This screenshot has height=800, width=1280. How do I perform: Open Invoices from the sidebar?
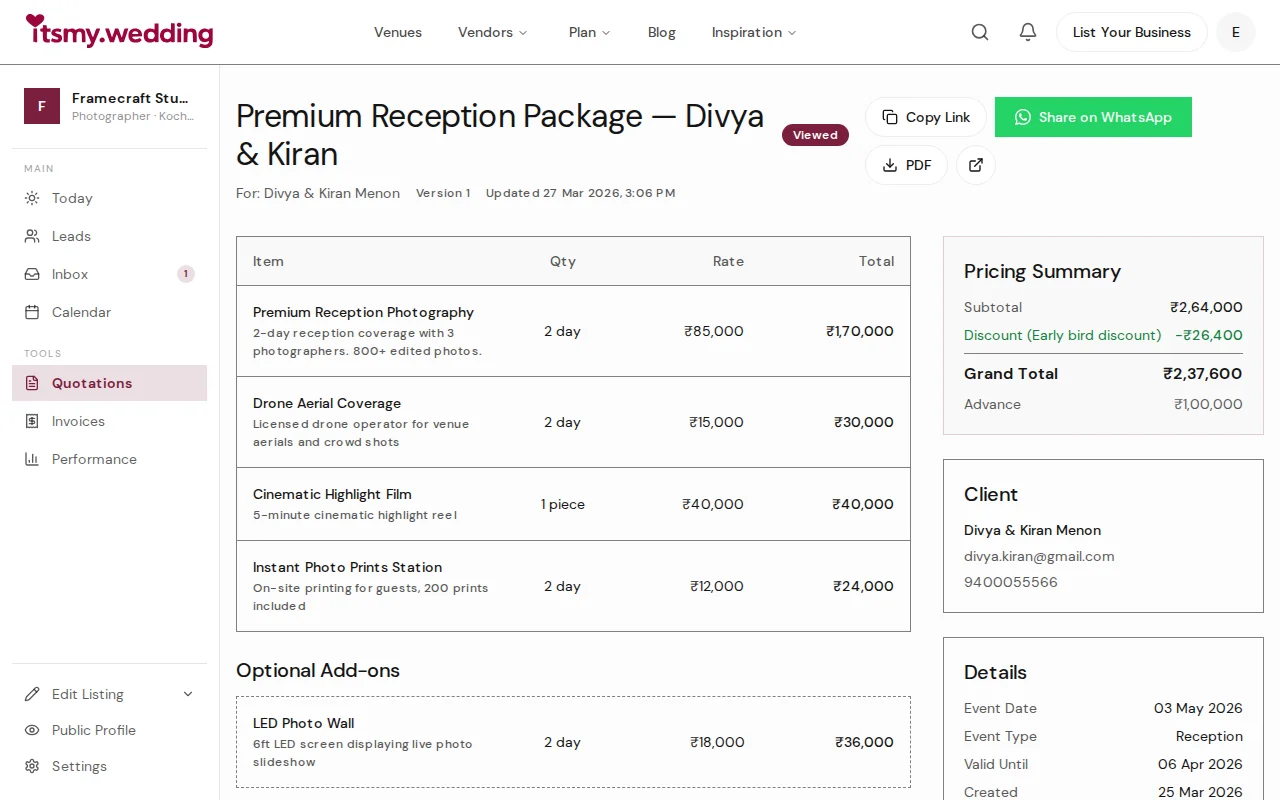(78, 421)
